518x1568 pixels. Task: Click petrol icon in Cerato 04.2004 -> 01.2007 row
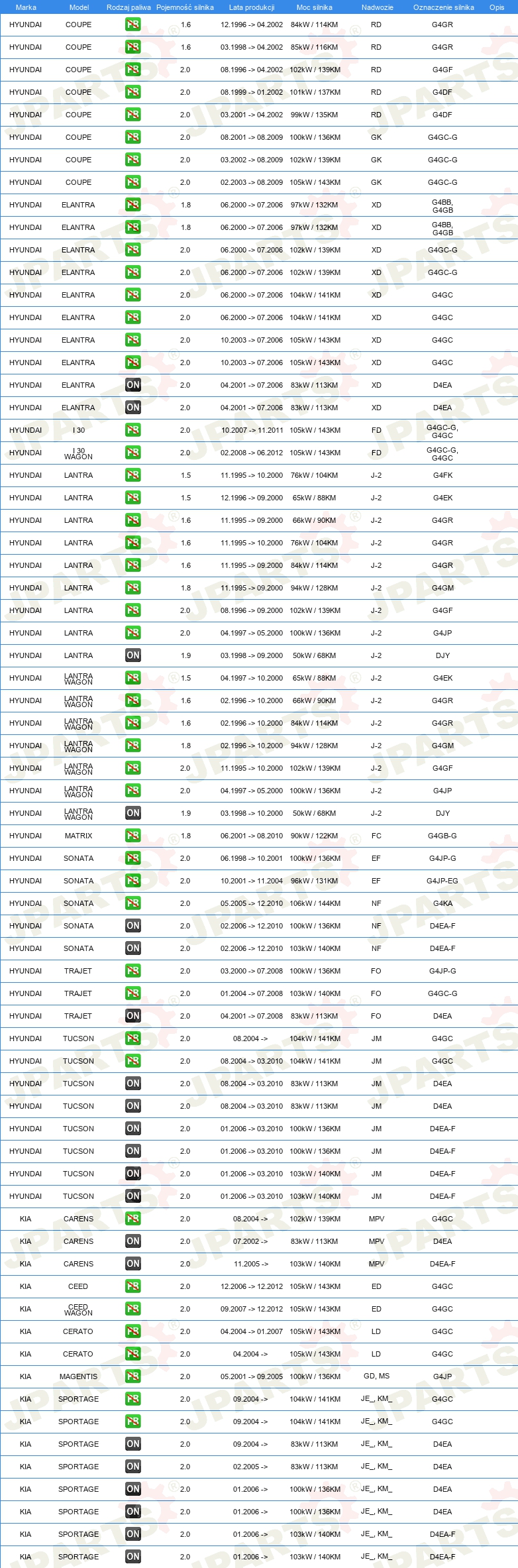133,1331
